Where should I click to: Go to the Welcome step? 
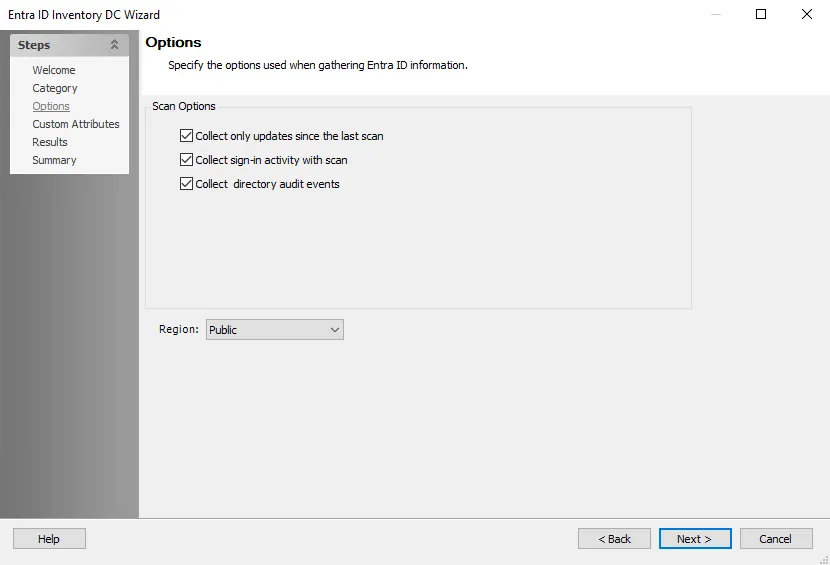(x=53, y=70)
